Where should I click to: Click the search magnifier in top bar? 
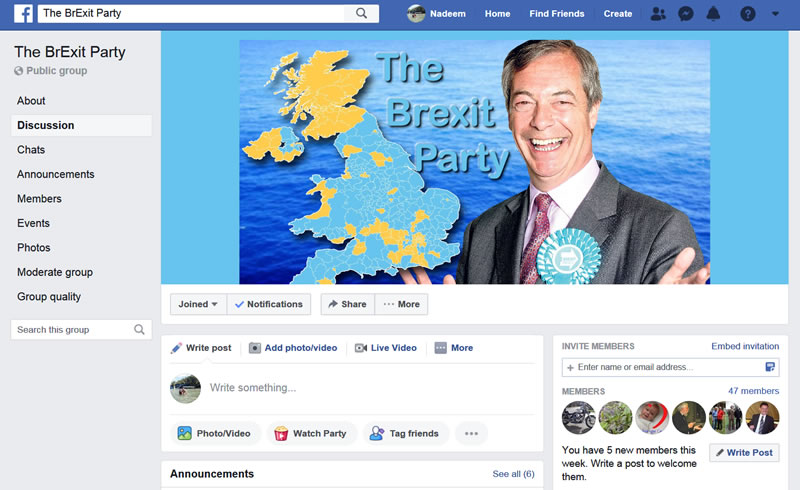tap(361, 13)
